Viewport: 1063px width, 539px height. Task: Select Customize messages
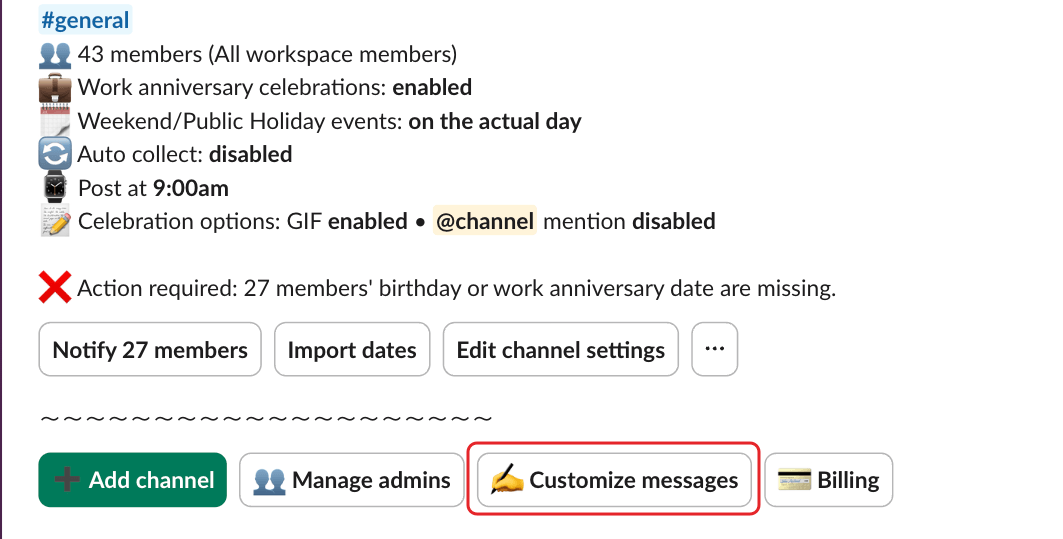pos(614,480)
